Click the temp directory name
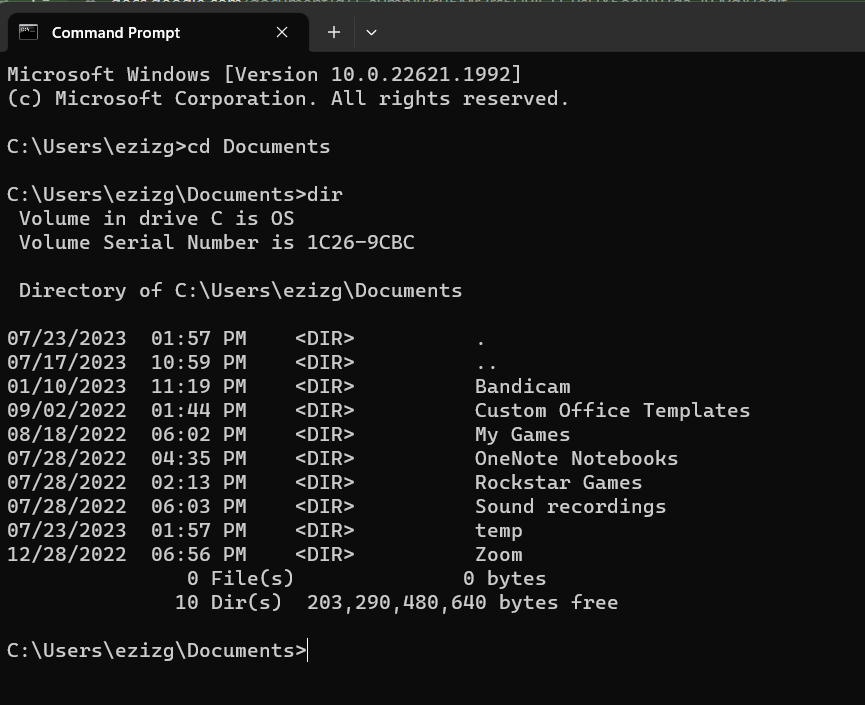865x705 pixels. pyautogui.click(x=498, y=531)
